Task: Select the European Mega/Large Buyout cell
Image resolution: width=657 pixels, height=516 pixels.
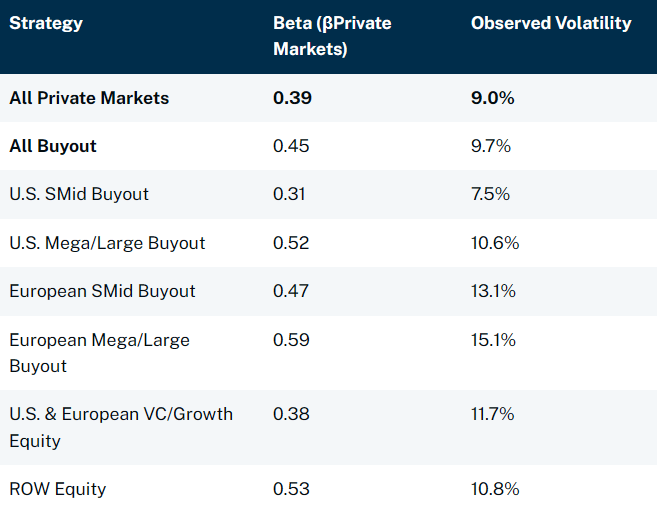Action: pos(99,353)
